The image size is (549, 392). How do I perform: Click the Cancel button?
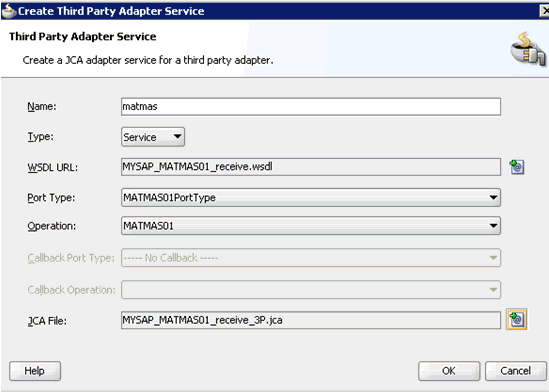coord(515,371)
